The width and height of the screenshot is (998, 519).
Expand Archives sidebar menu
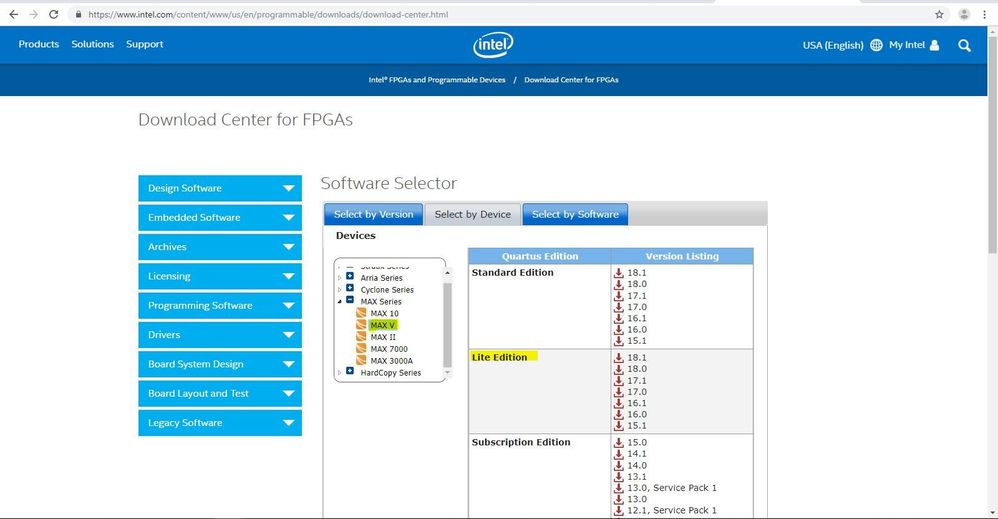pyautogui.click(x=220, y=247)
